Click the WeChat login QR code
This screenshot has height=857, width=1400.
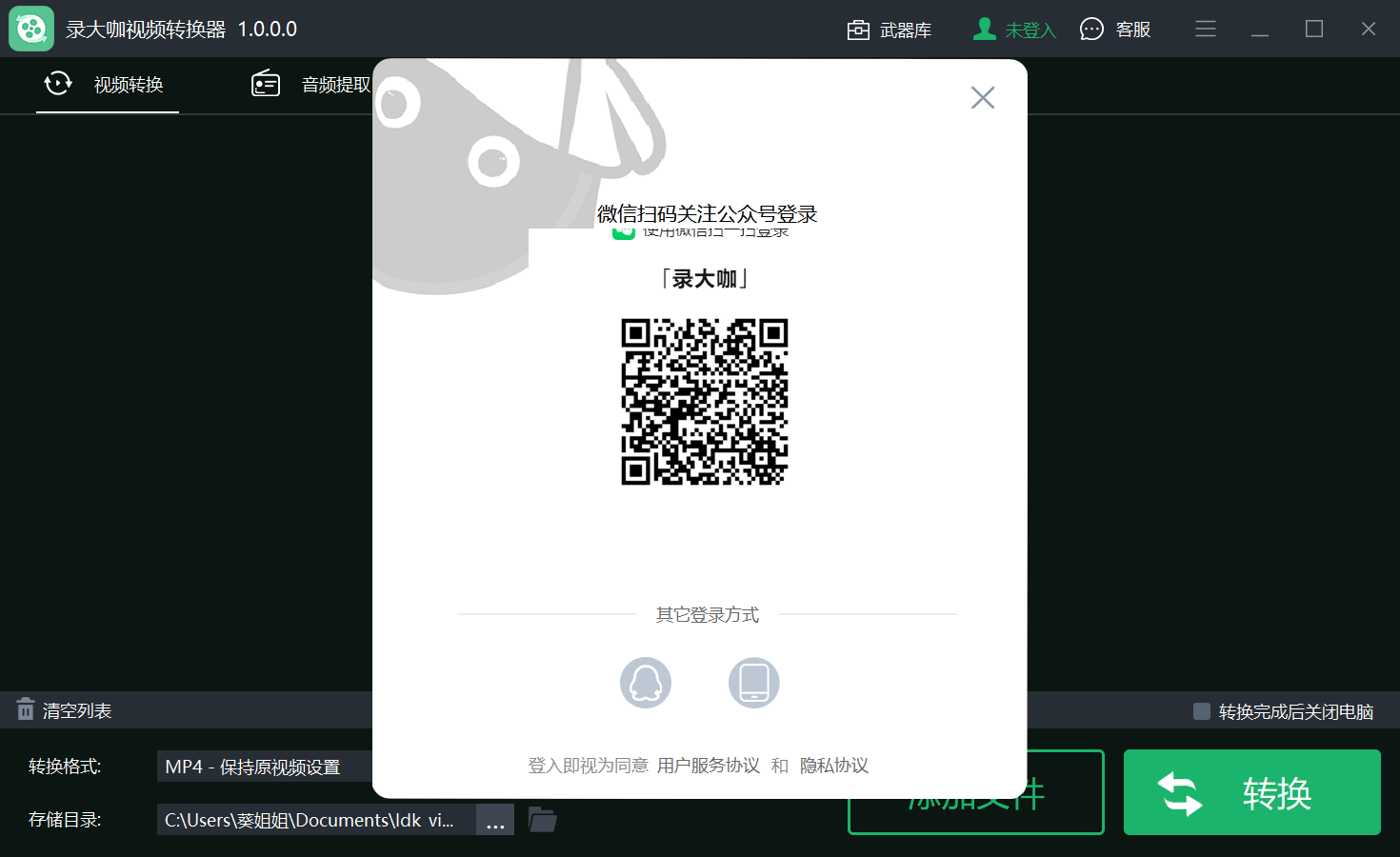[x=705, y=402]
